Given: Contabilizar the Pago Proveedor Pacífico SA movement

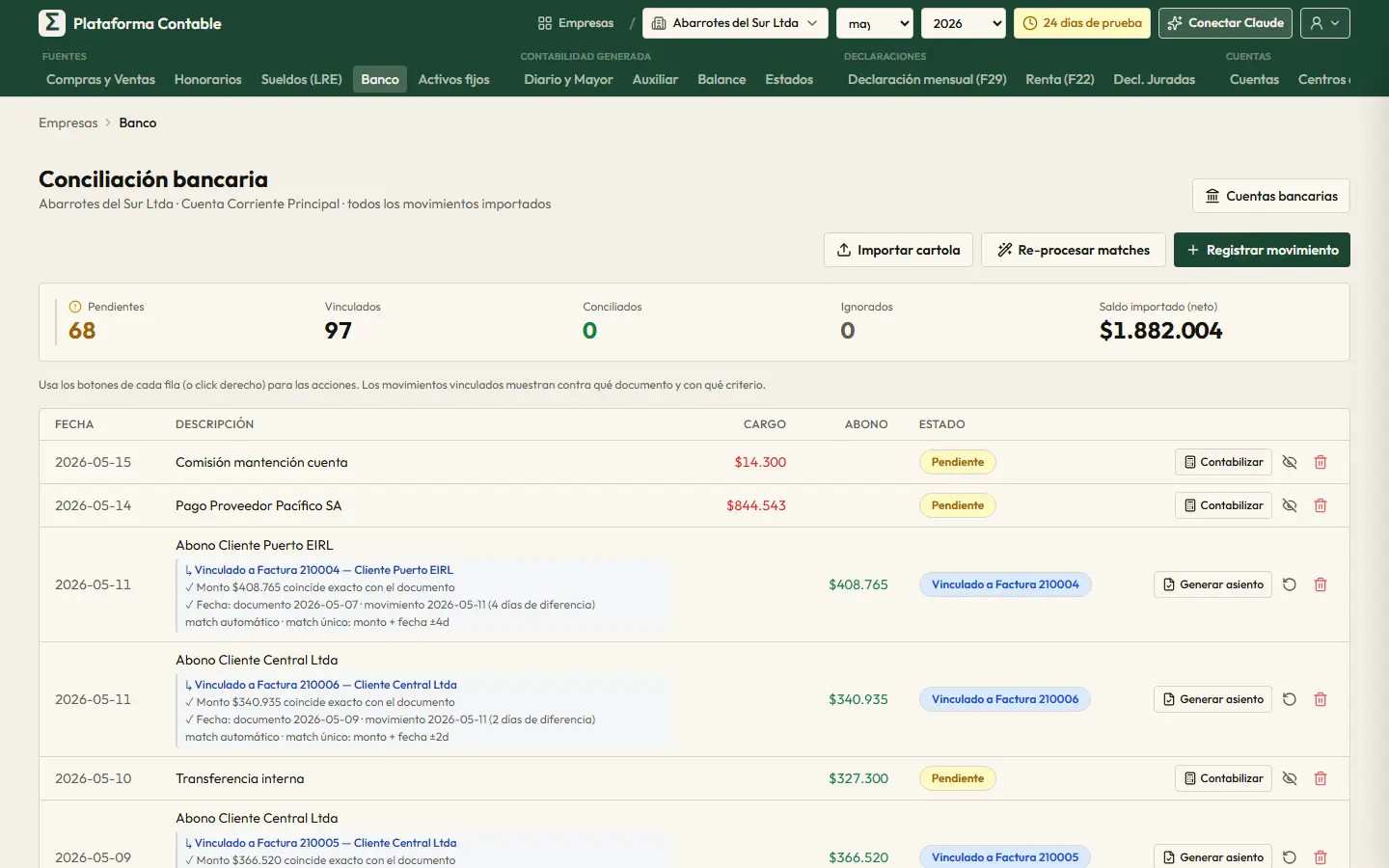Looking at the screenshot, I should coord(1223,505).
